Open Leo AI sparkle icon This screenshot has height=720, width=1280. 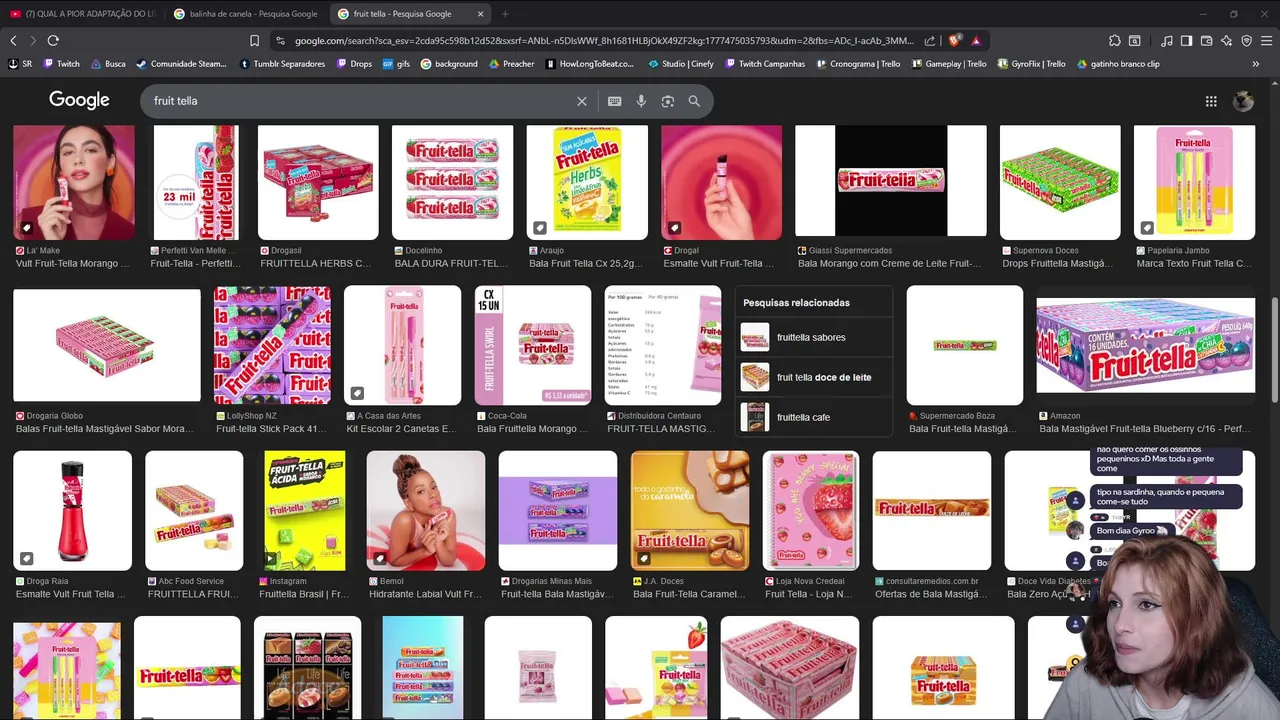tap(1226, 41)
